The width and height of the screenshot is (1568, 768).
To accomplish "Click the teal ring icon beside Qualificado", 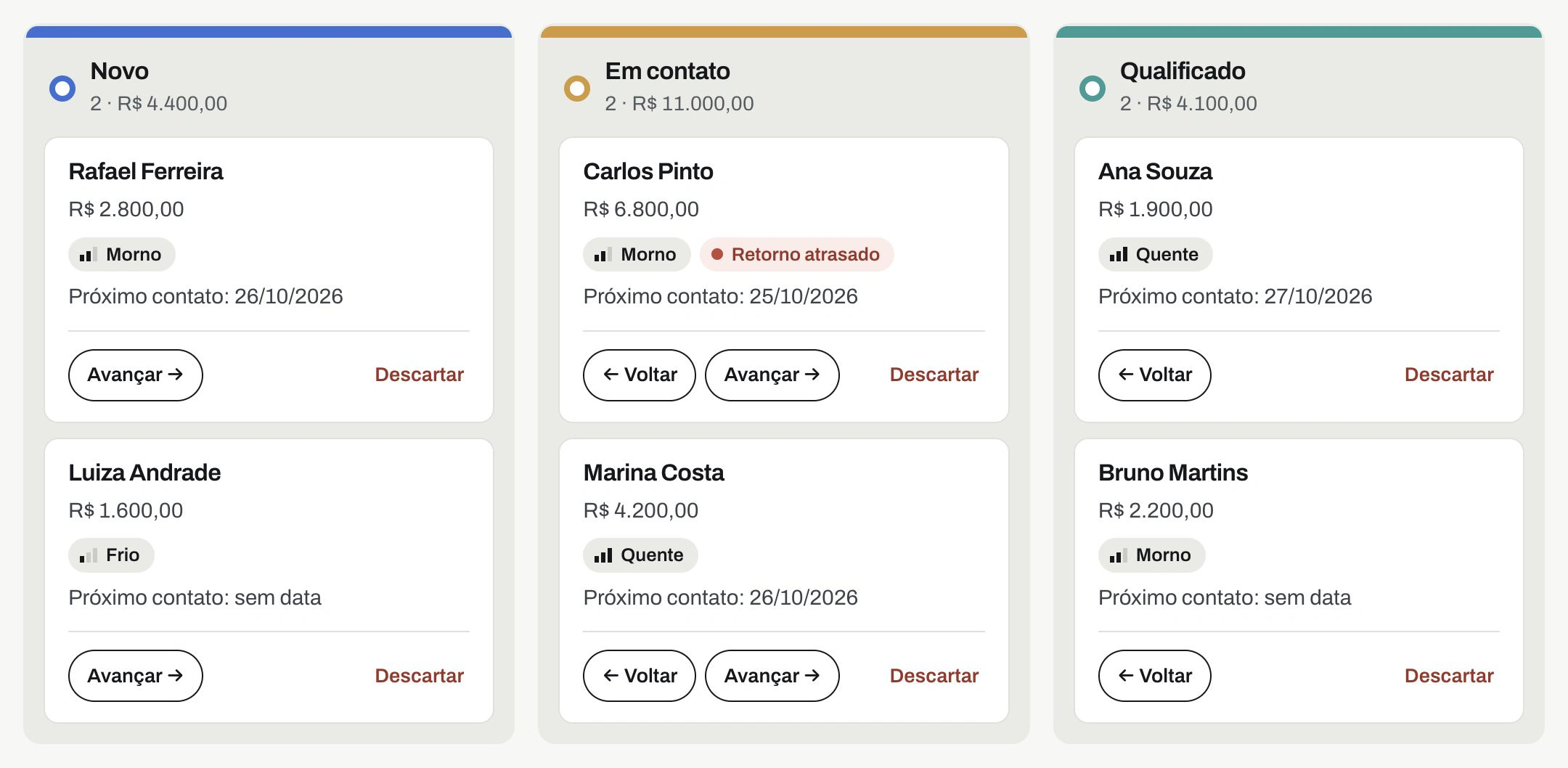I will (1092, 89).
